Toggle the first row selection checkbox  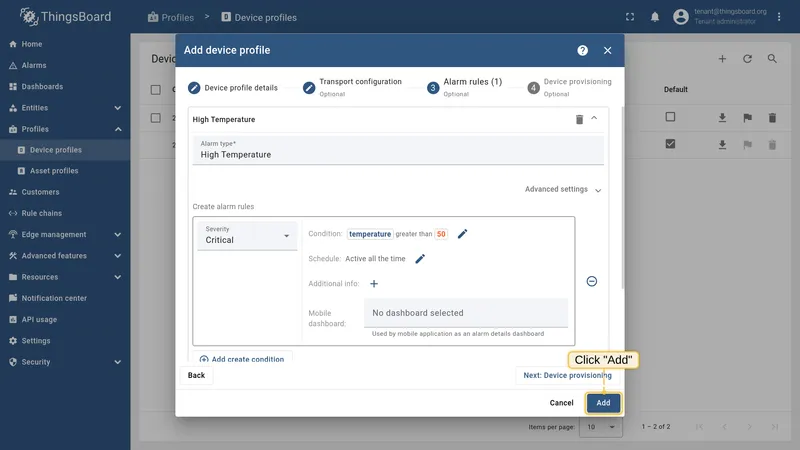[156, 118]
